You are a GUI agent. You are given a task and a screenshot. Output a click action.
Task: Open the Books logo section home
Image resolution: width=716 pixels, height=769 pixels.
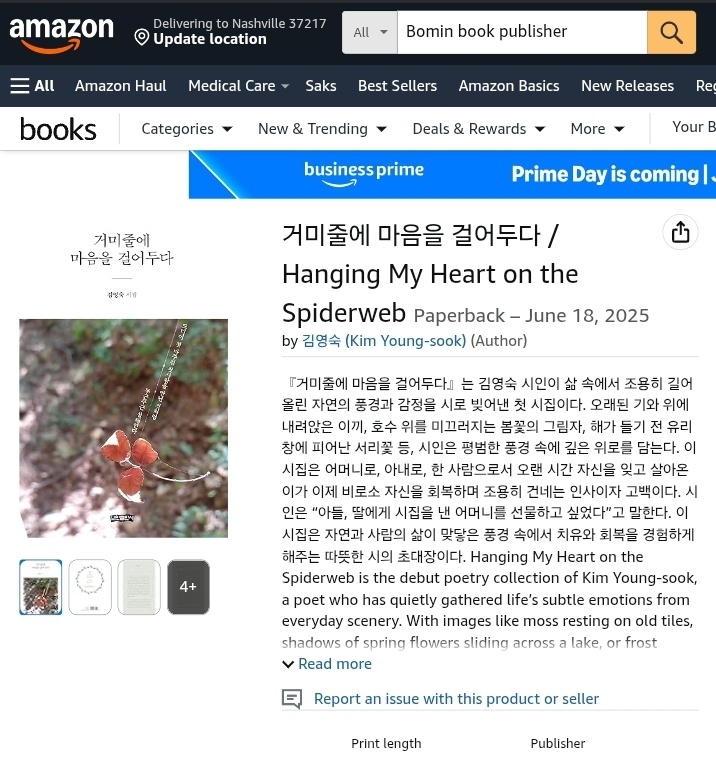tap(58, 129)
